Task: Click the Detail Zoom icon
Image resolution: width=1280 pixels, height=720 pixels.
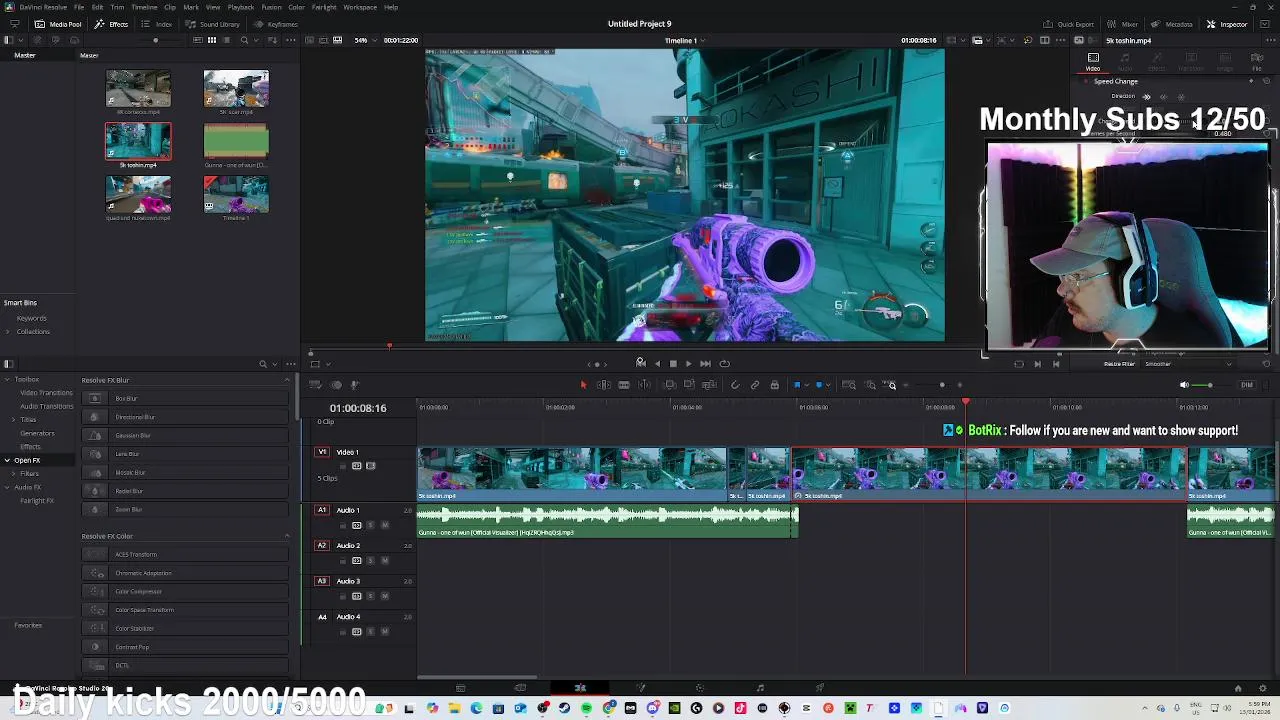Action: point(870,385)
